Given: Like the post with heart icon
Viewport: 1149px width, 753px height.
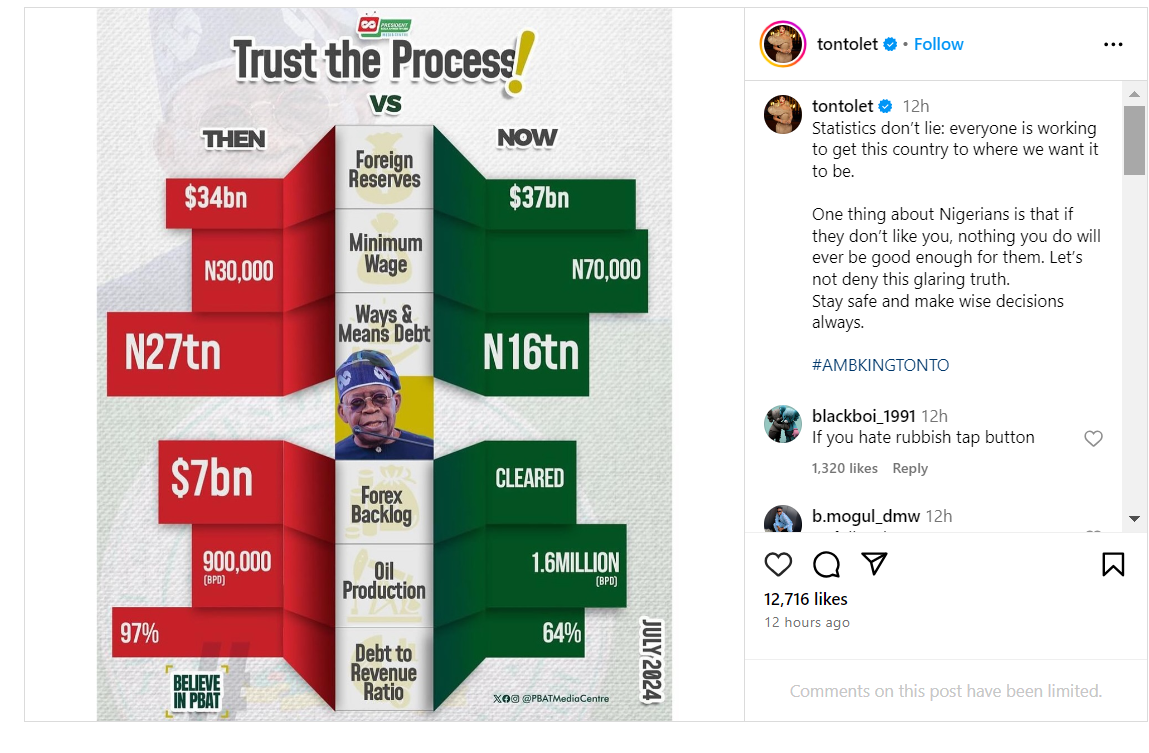Looking at the screenshot, I should (778, 564).
